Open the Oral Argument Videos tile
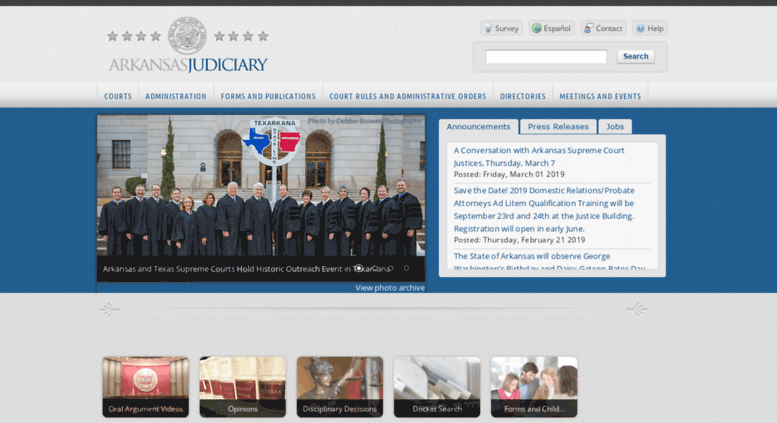The image size is (777, 423). [x=146, y=387]
